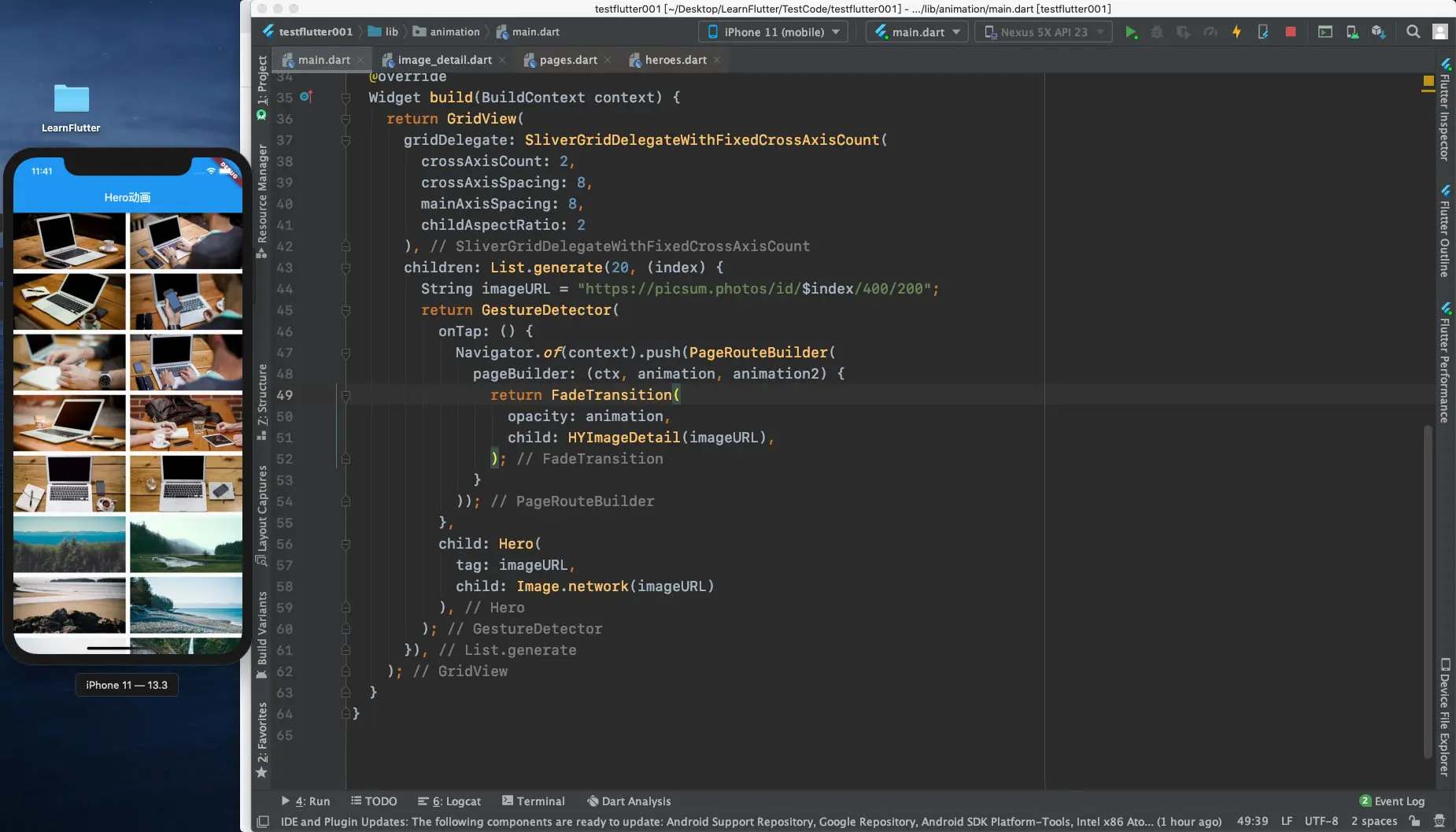Open iPhone 11 (mobile) device dropdown

coord(774,32)
